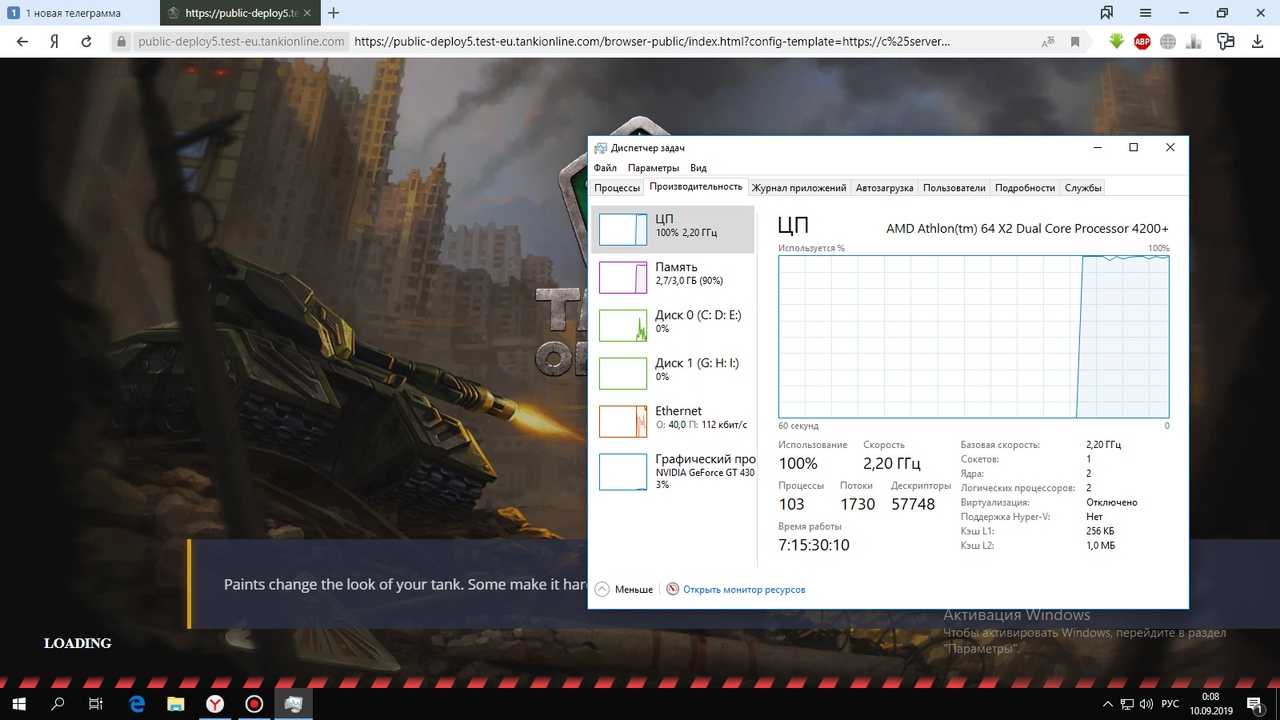Screen dimensions: 1280x720
Task: Switch to the Процессы tab
Action: [x=617, y=188]
